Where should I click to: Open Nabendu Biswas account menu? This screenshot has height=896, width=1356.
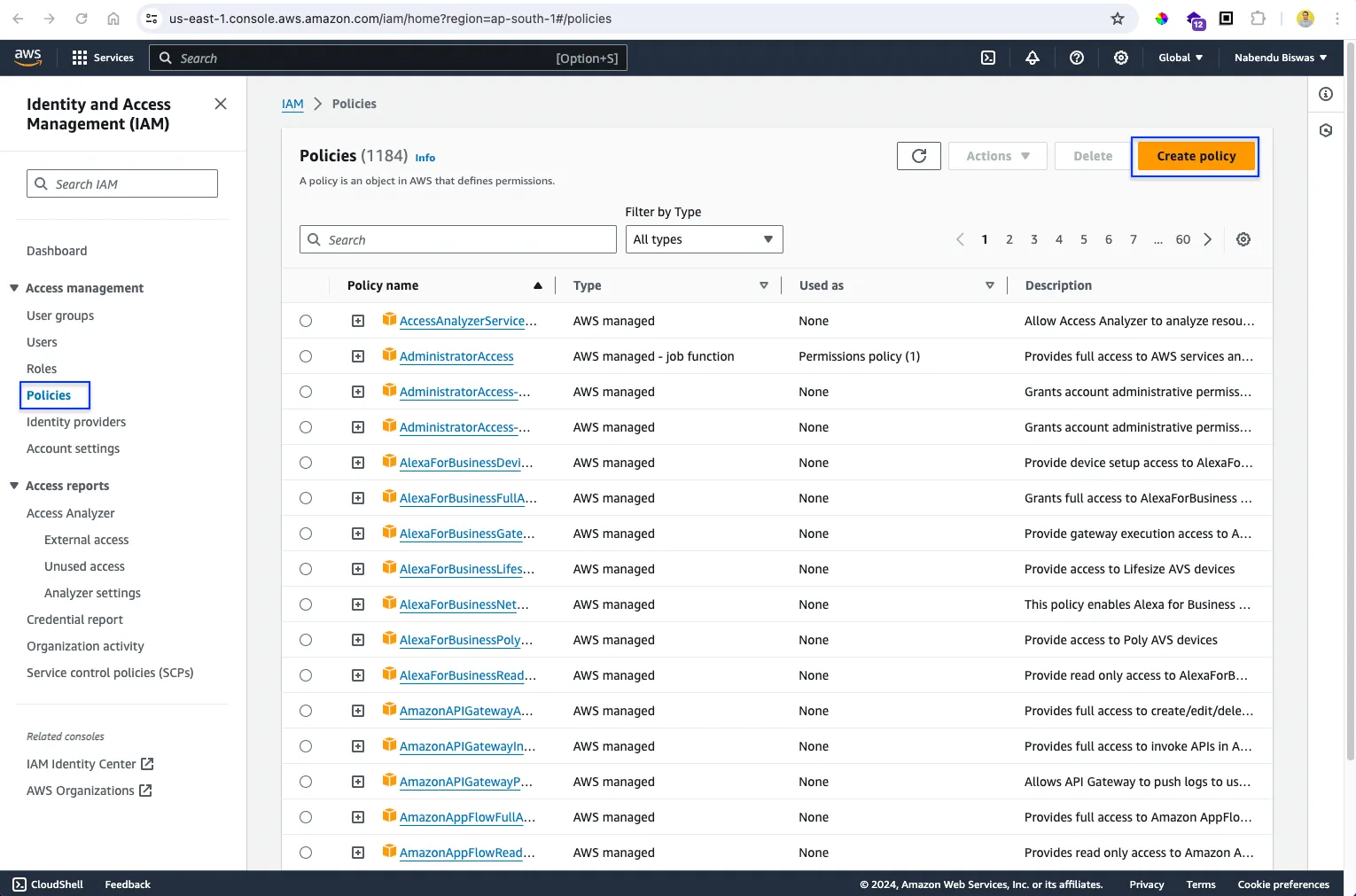click(1281, 58)
